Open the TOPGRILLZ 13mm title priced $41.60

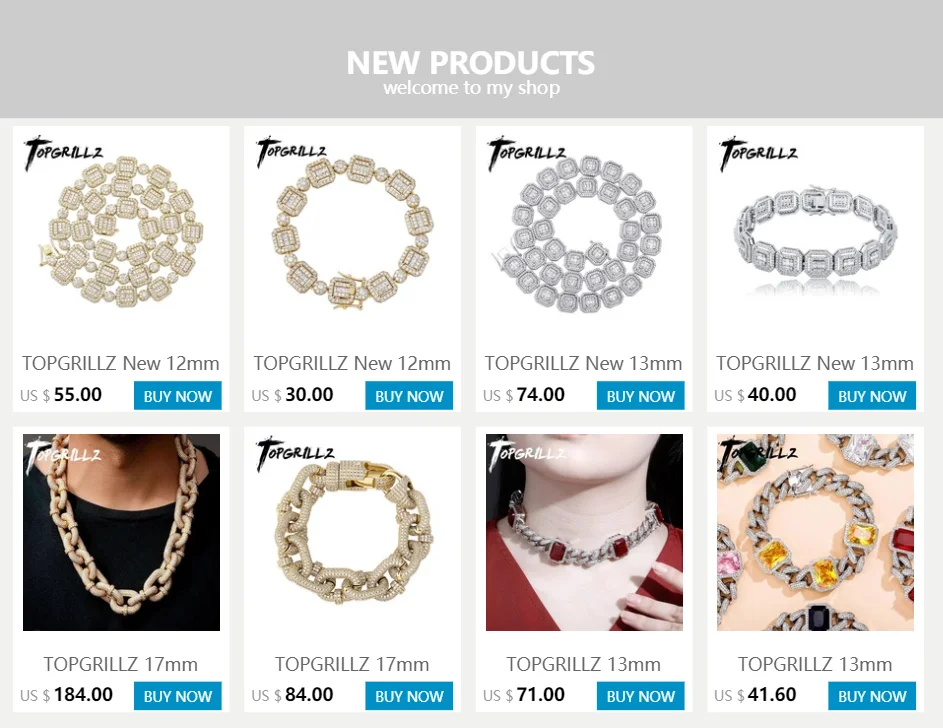pyautogui.click(x=815, y=664)
